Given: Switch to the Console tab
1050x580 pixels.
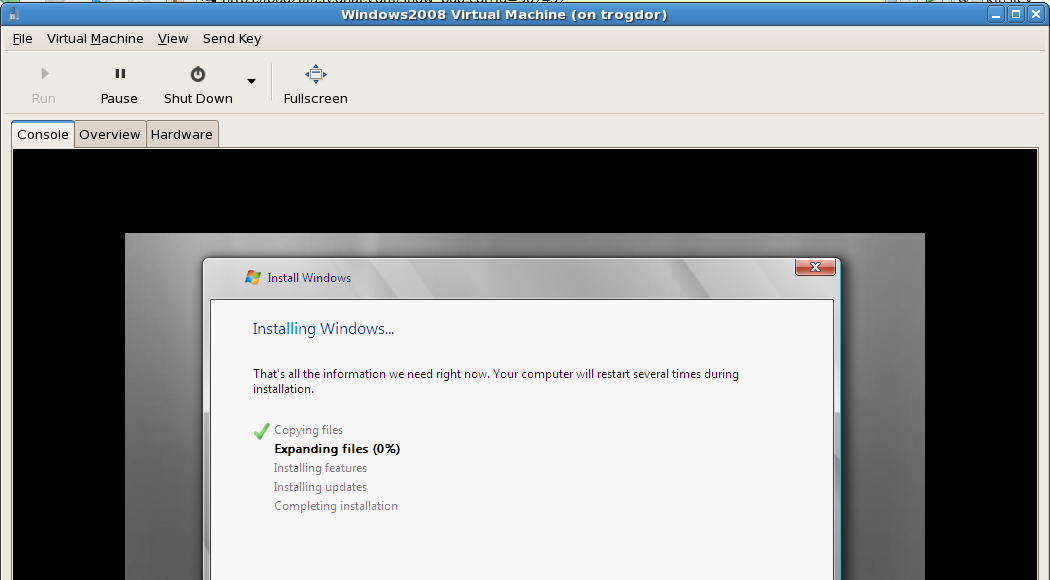Looking at the screenshot, I should [43, 134].
